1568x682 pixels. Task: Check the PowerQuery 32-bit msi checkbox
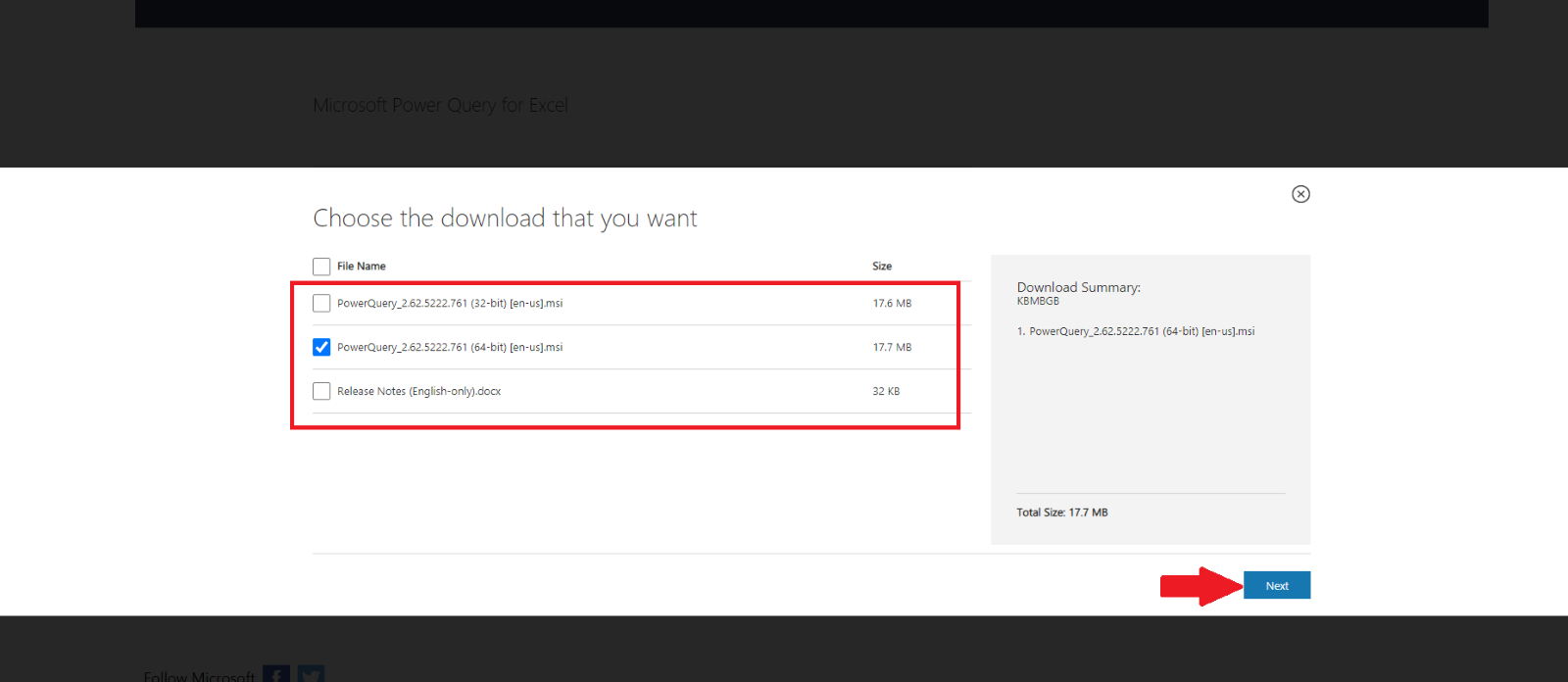point(321,304)
